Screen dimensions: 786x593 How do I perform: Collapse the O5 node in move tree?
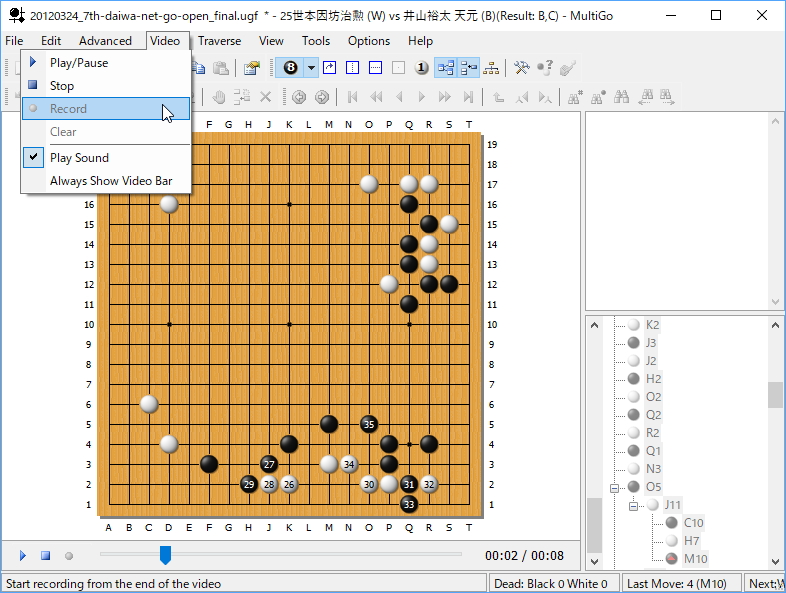tap(614, 488)
